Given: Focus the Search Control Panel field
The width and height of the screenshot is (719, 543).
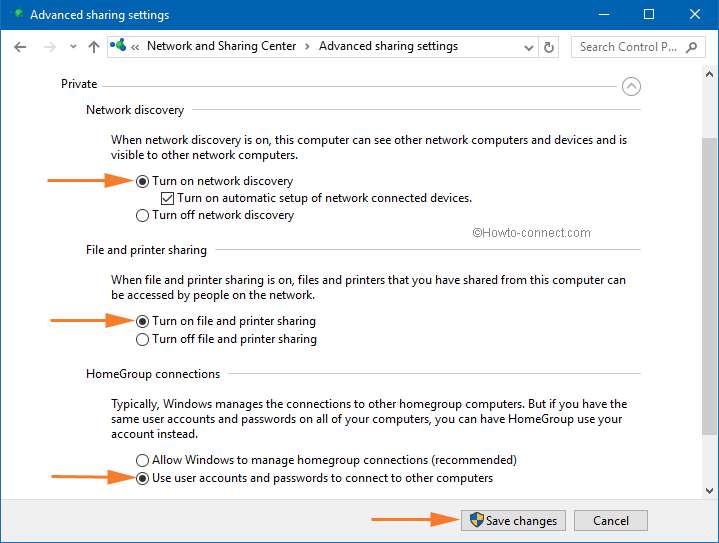Looking at the screenshot, I should (x=638, y=47).
